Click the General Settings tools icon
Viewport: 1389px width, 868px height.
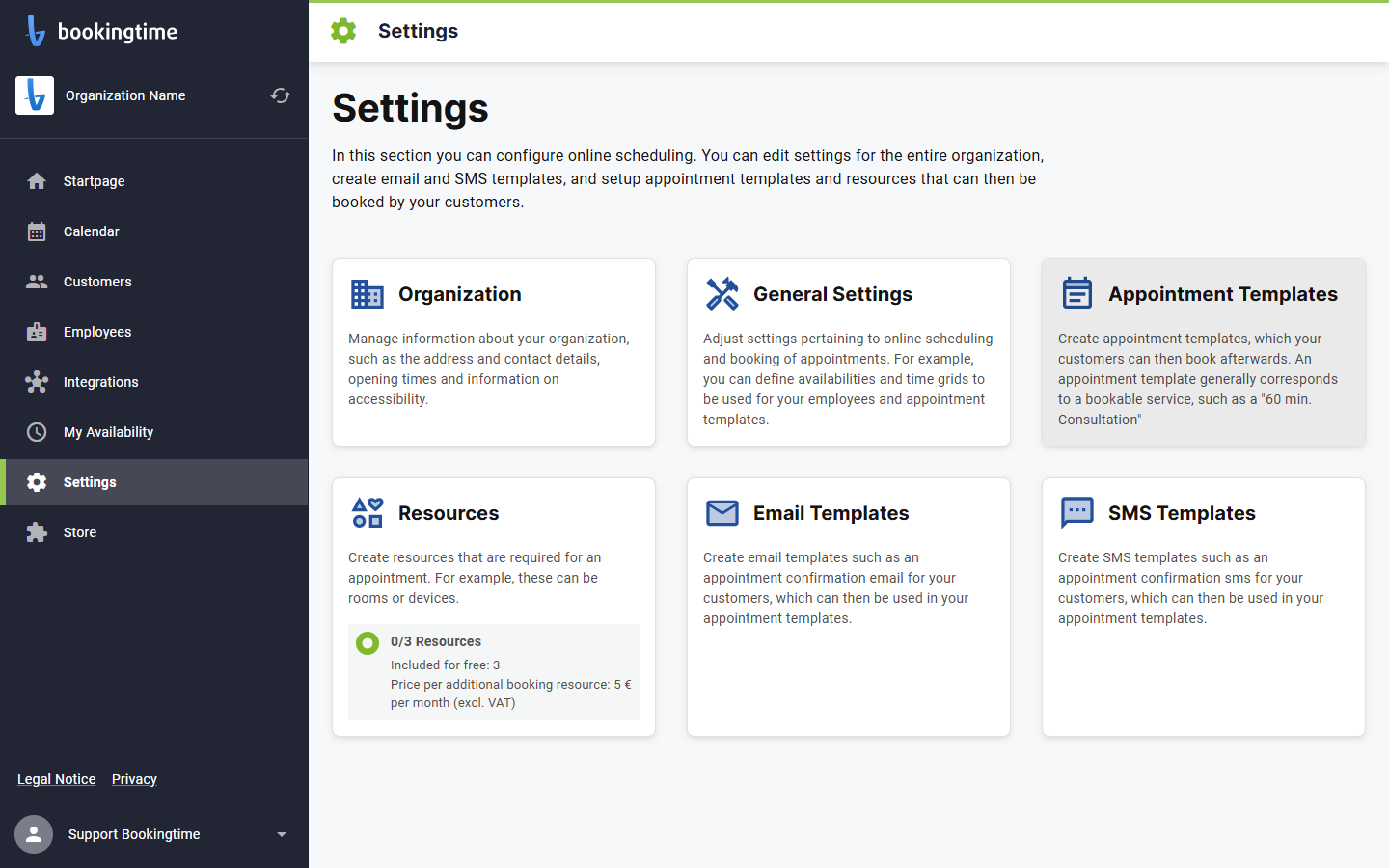(x=722, y=294)
